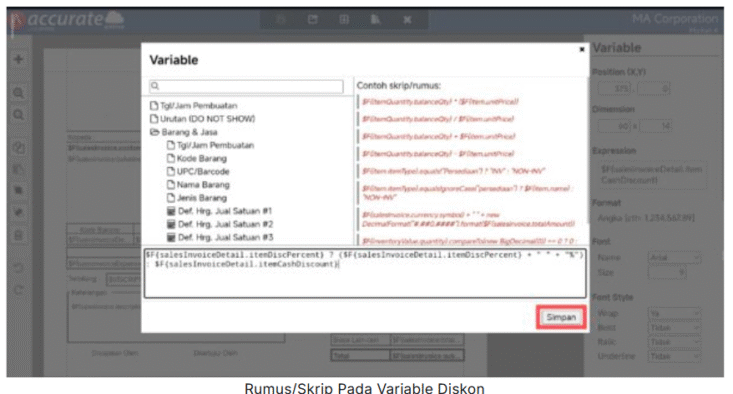This screenshot has width=733, height=394.
Task: Click the Dimension height field
Action: [x=656, y=126]
